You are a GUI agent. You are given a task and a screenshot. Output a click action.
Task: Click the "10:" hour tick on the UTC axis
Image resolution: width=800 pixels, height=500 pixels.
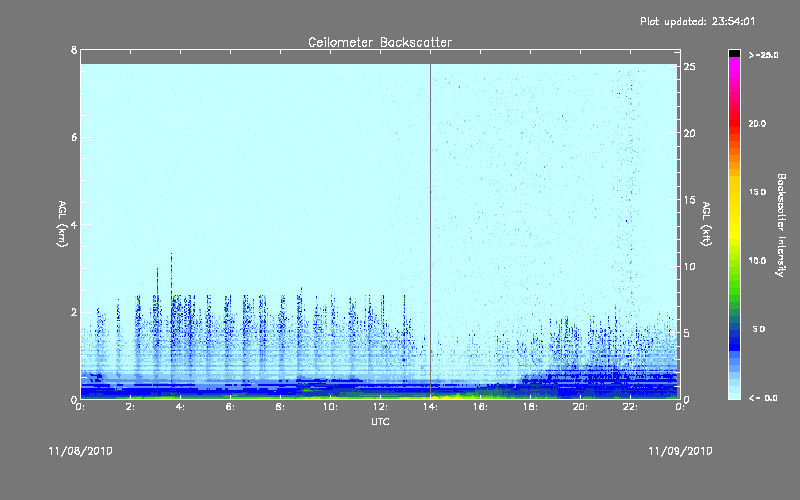330,407
